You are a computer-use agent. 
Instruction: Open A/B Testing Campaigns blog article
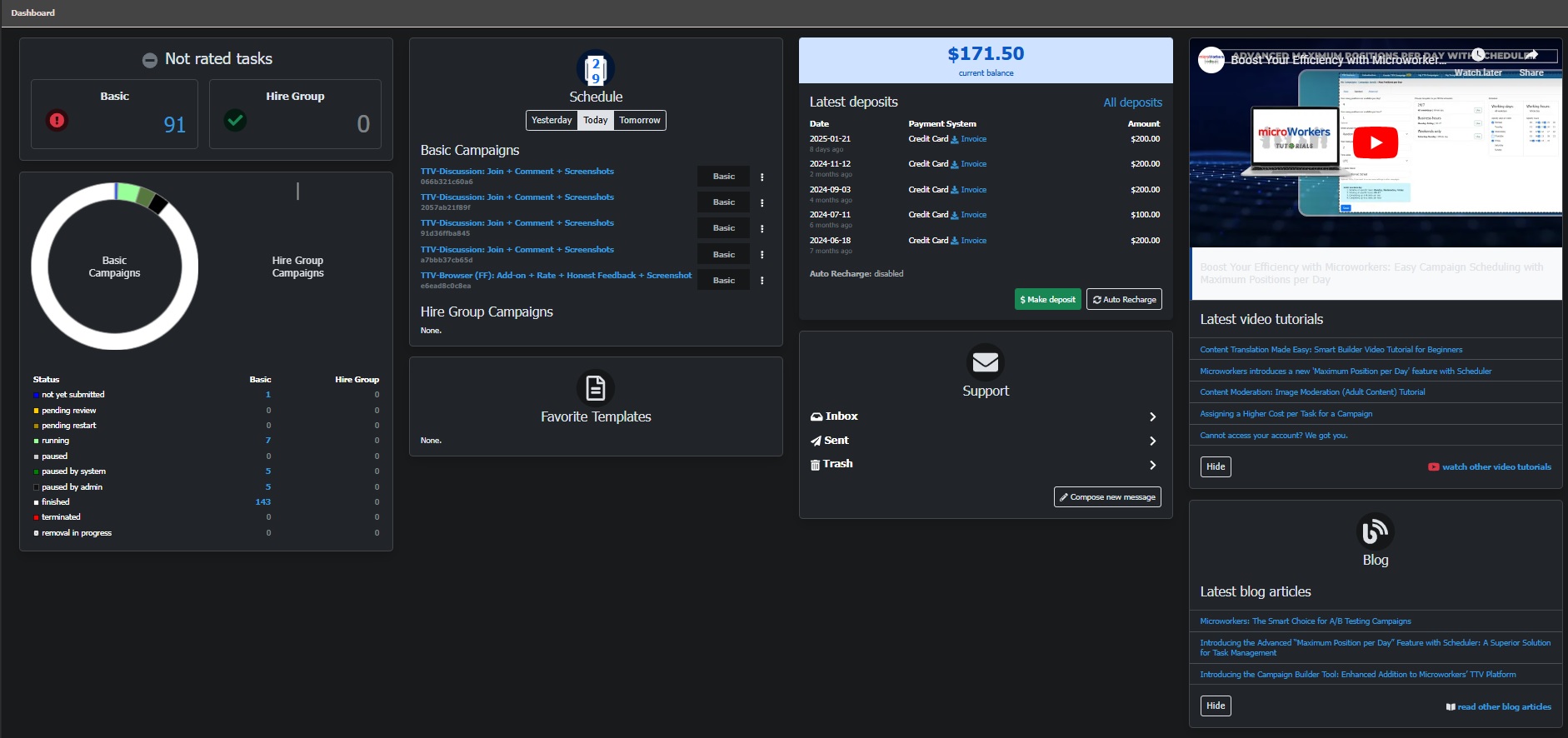click(1306, 621)
